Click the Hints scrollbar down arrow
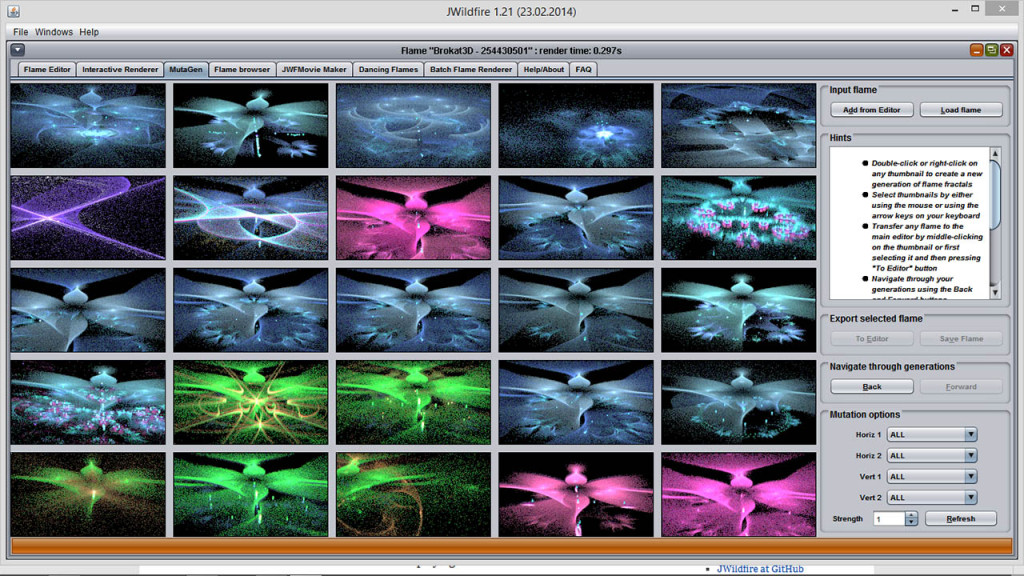The height and width of the screenshot is (576, 1024). 995,293
